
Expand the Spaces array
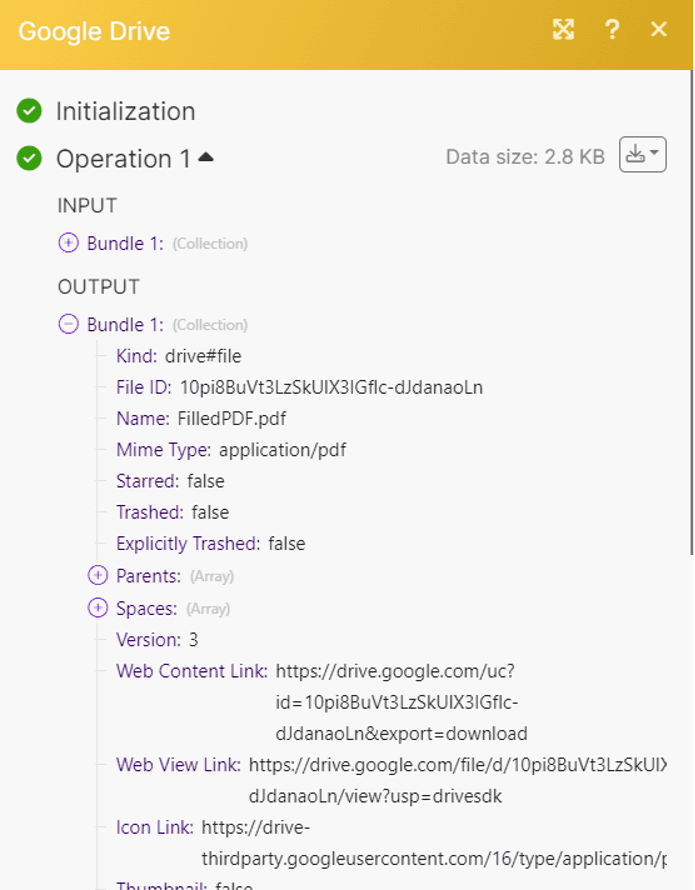(98, 607)
